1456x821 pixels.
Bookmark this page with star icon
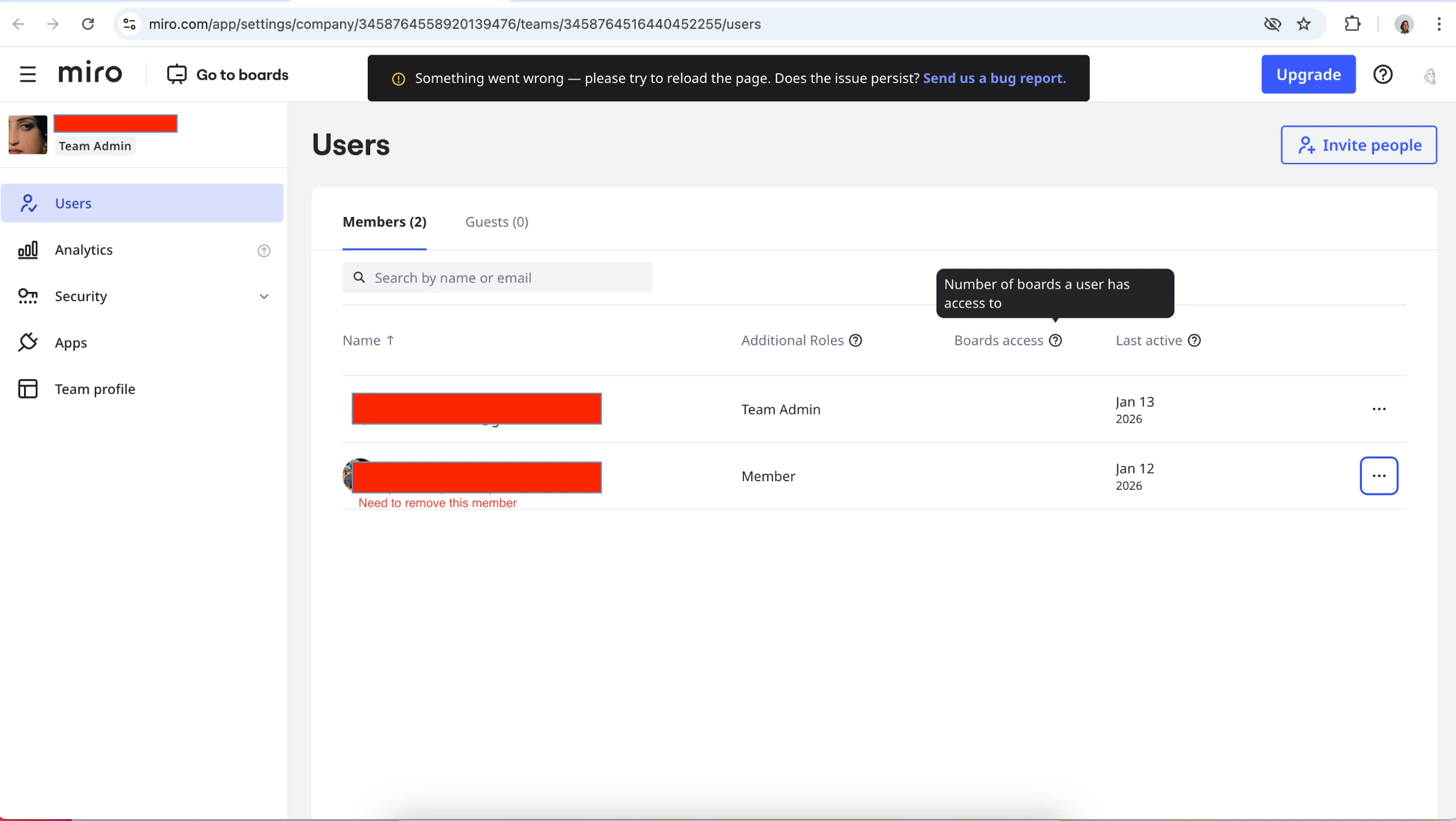tap(1304, 24)
